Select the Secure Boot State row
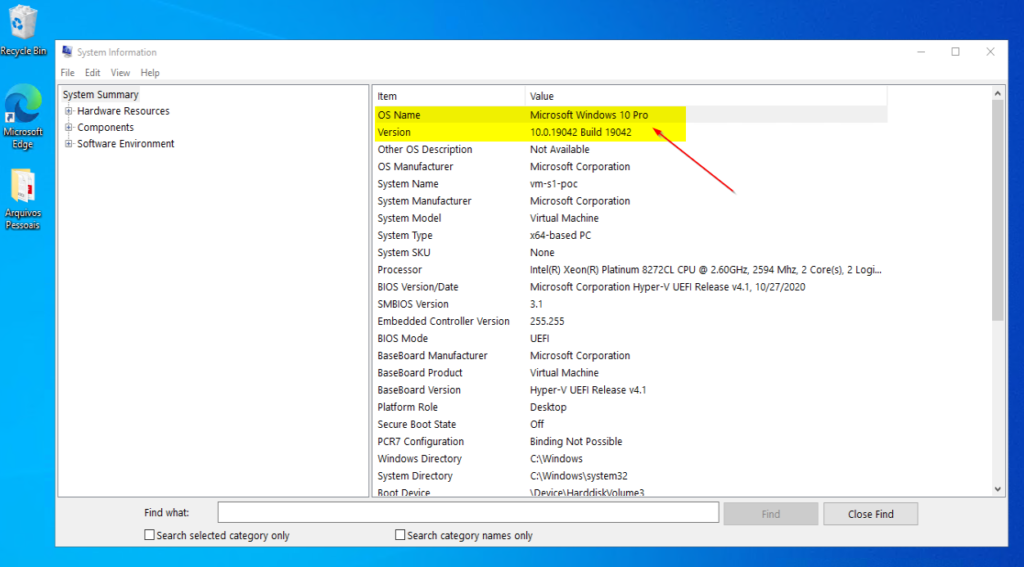The height and width of the screenshot is (567, 1024). [x=630, y=425]
